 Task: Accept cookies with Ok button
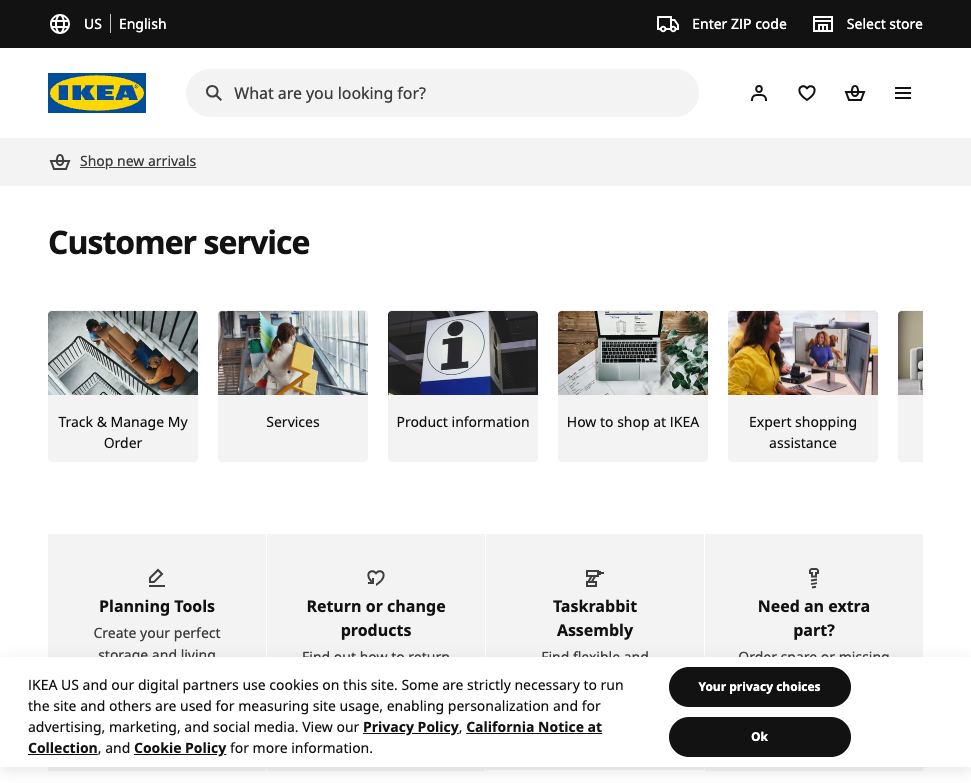click(x=760, y=737)
